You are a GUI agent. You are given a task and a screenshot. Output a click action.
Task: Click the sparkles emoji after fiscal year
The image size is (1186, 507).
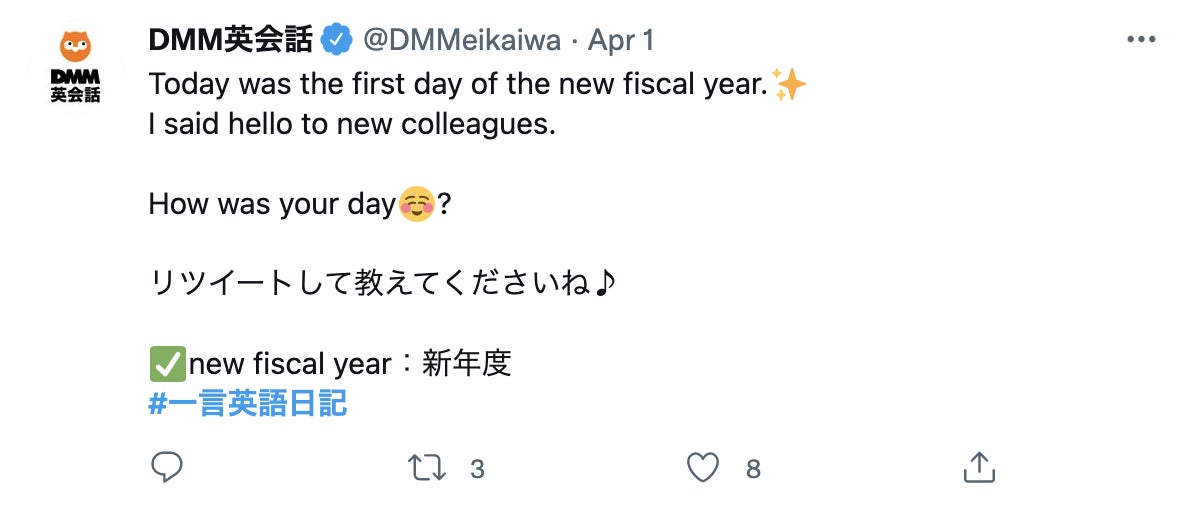pyautogui.click(x=789, y=85)
